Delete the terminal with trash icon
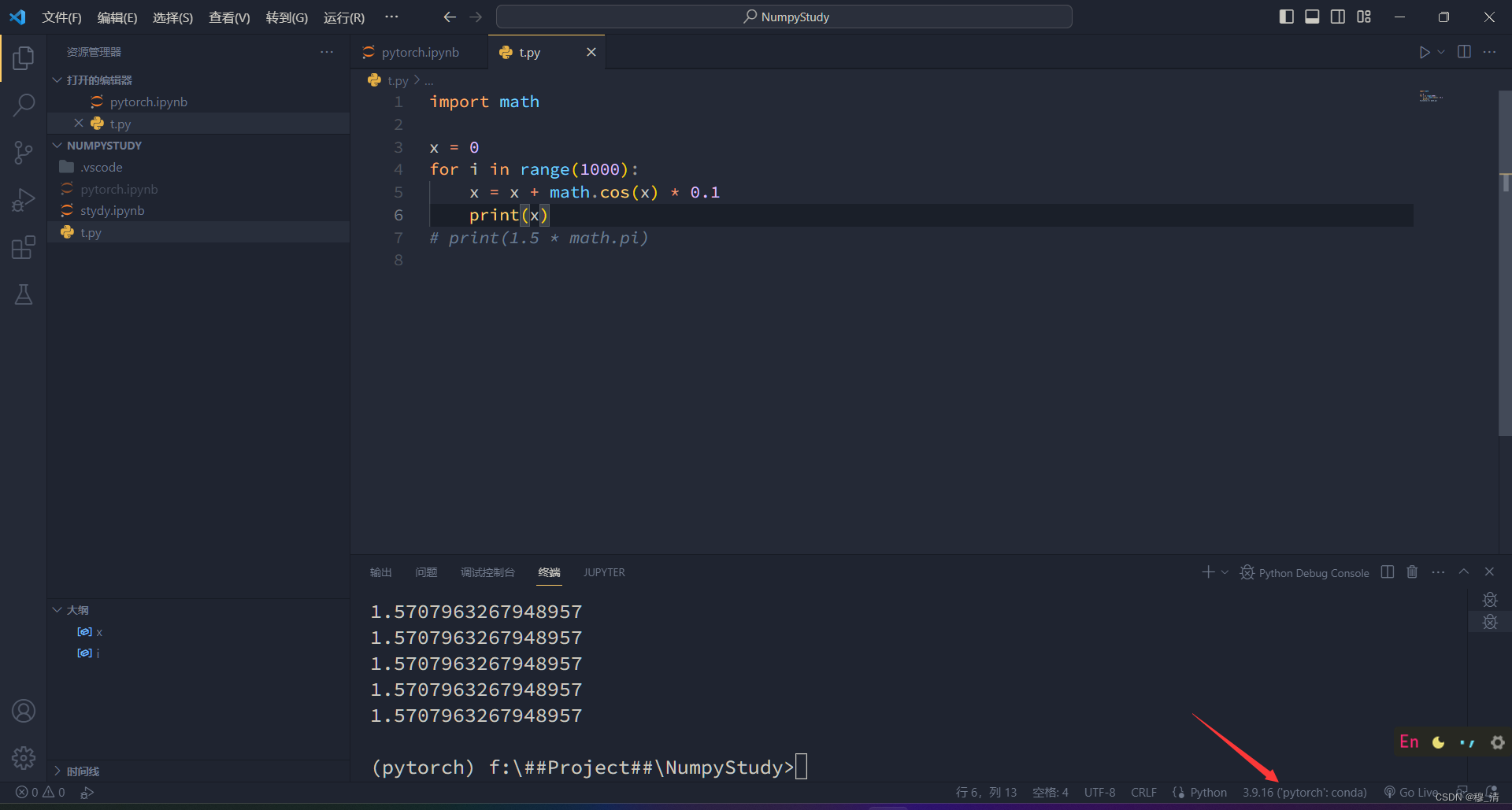This screenshot has width=1512, height=810. pyautogui.click(x=1412, y=572)
